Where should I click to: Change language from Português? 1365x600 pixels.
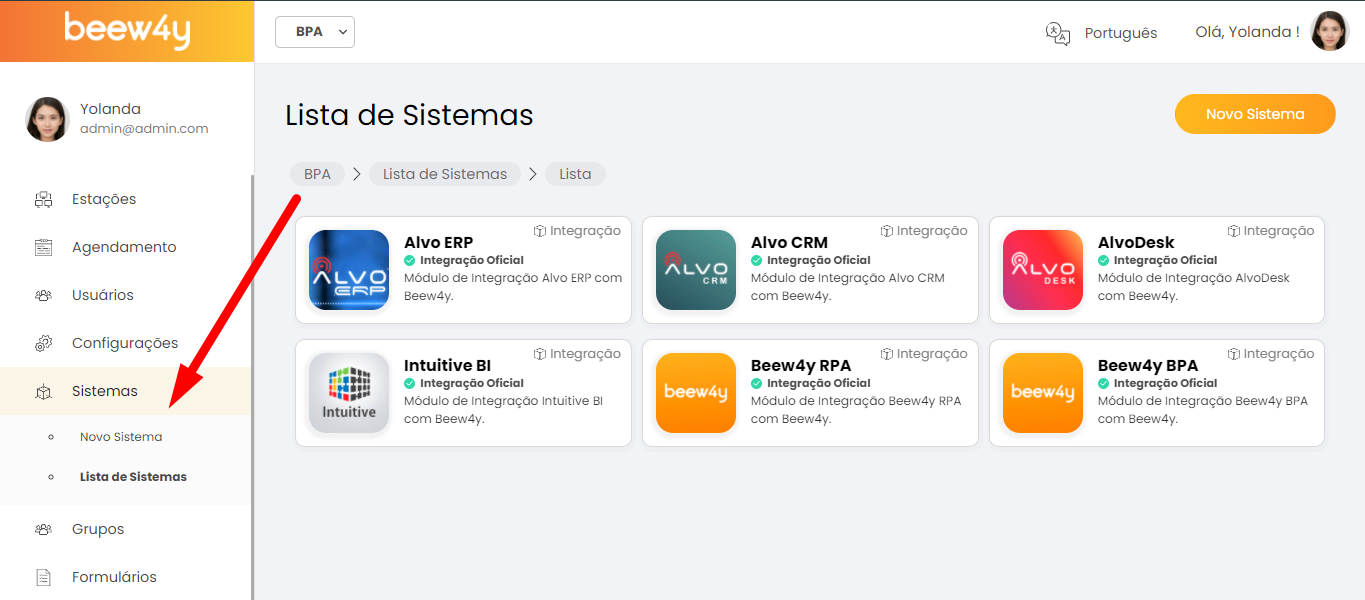[x=1121, y=33]
